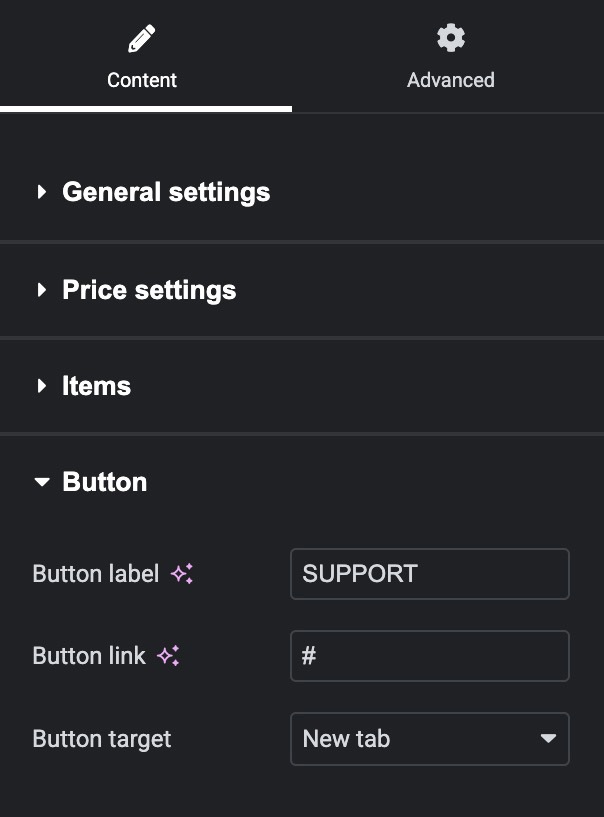Click the AI sparkle icon beside Button label
This screenshot has height=817, width=604.
(x=181, y=574)
